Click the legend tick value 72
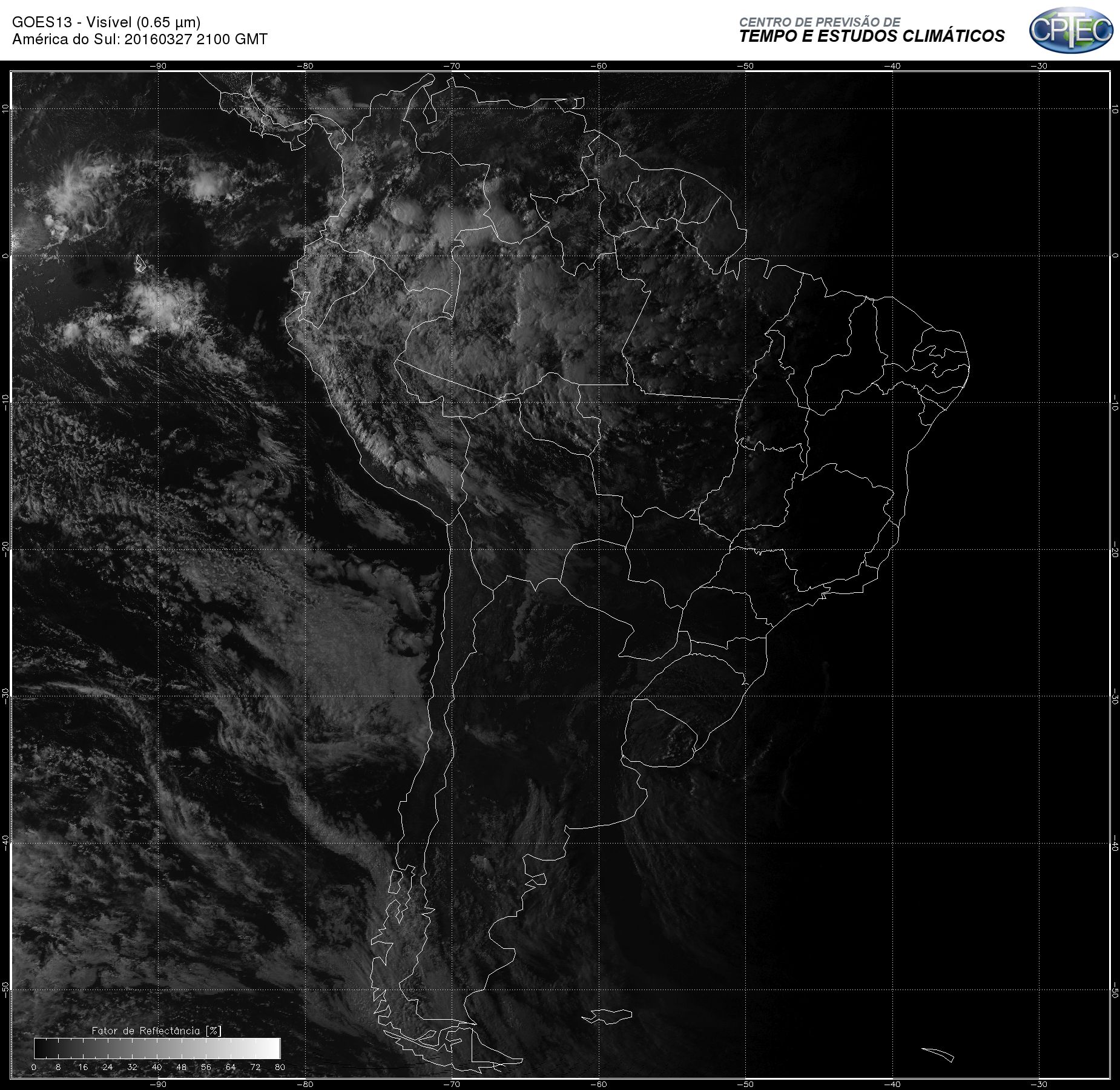The height and width of the screenshot is (1090, 1120). coord(255,1067)
